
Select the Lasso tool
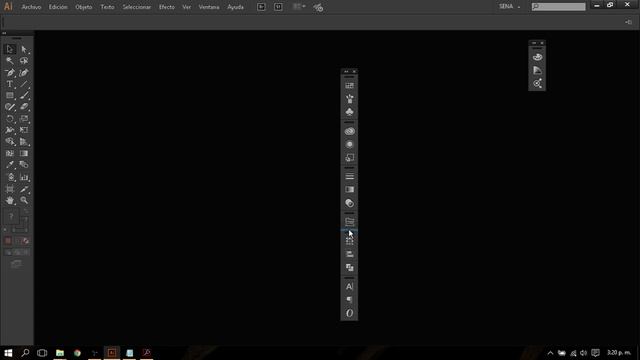[x=24, y=61]
